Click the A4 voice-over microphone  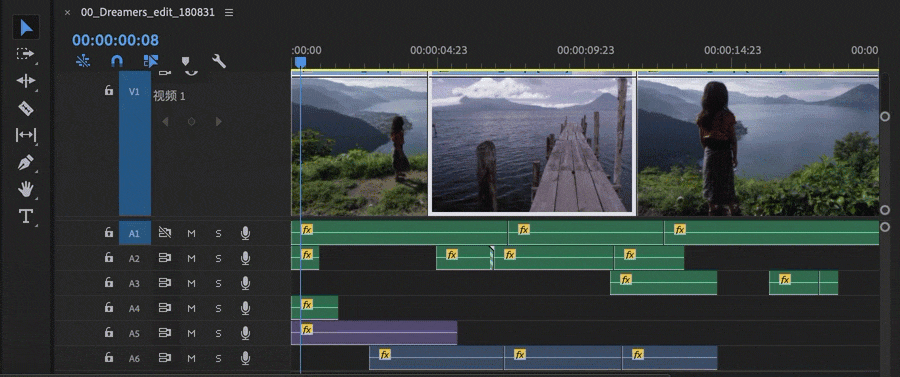coord(245,308)
